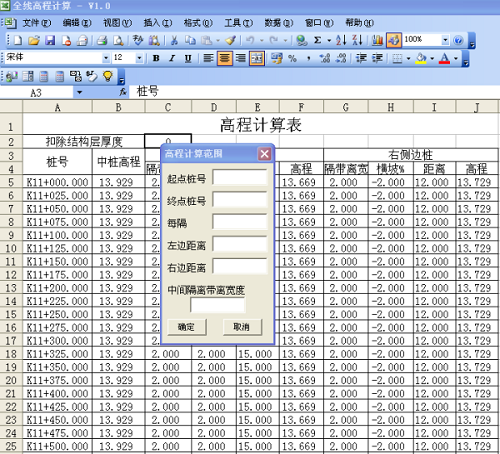
Task: Open the Chart Wizard icon
Action: tap(377, 40)
